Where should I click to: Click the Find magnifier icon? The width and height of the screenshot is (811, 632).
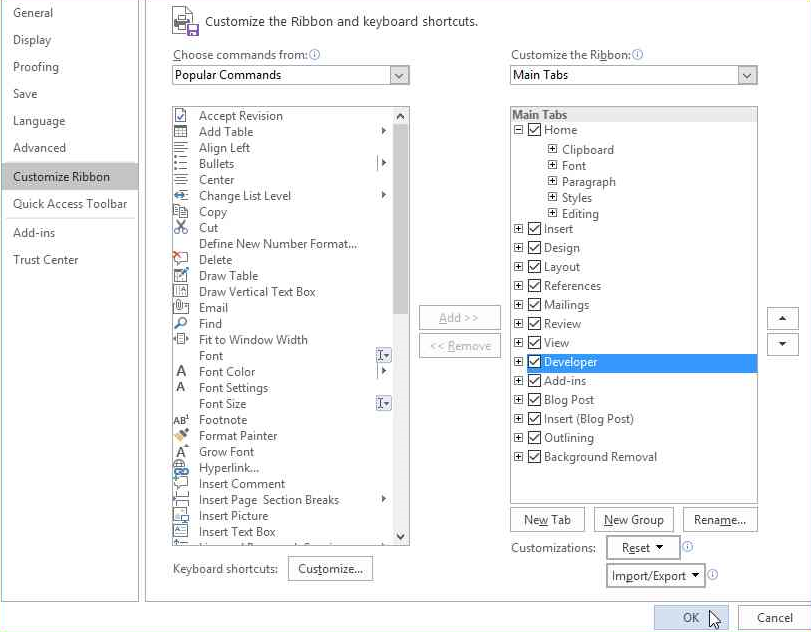click(181, 324)
